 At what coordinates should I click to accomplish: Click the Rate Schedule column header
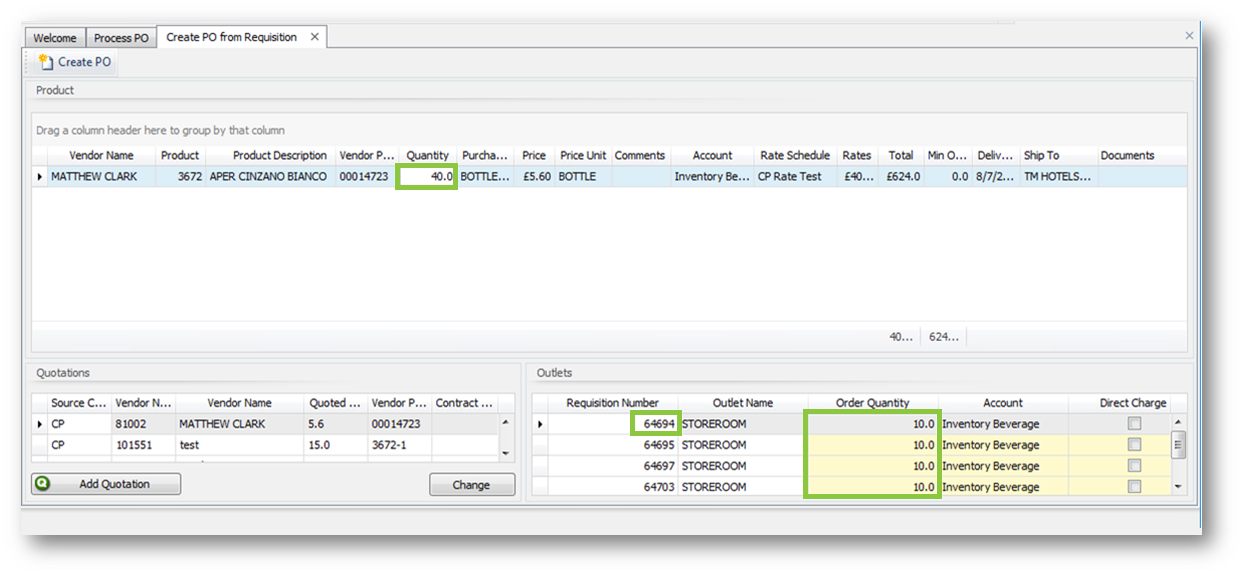[794, 156]
